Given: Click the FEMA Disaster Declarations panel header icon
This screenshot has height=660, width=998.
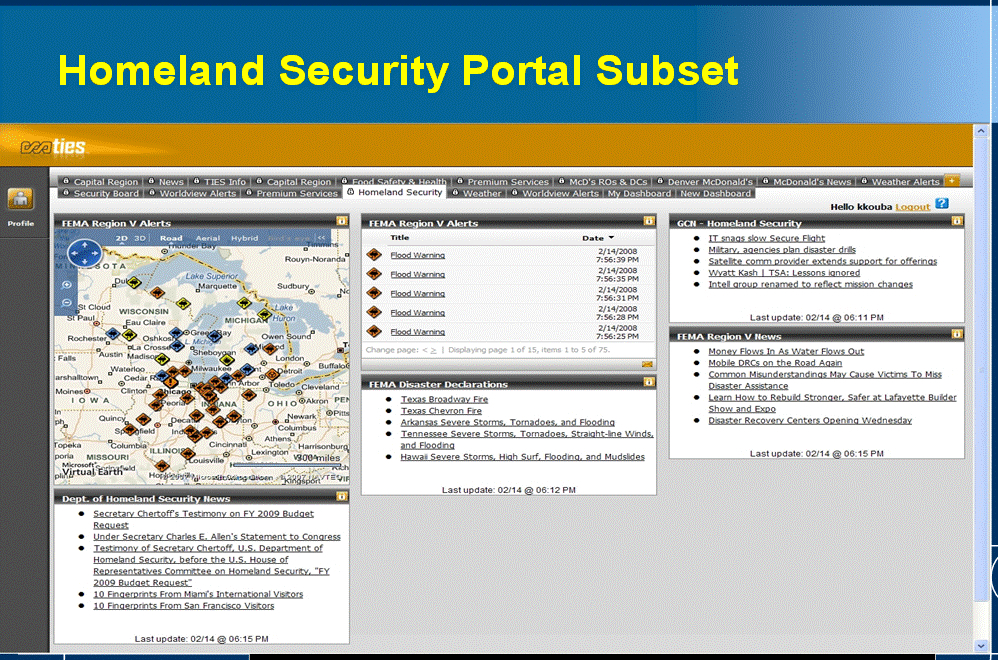Looking at the screenshot, I should pyautogui.click(x=649, y=382).
